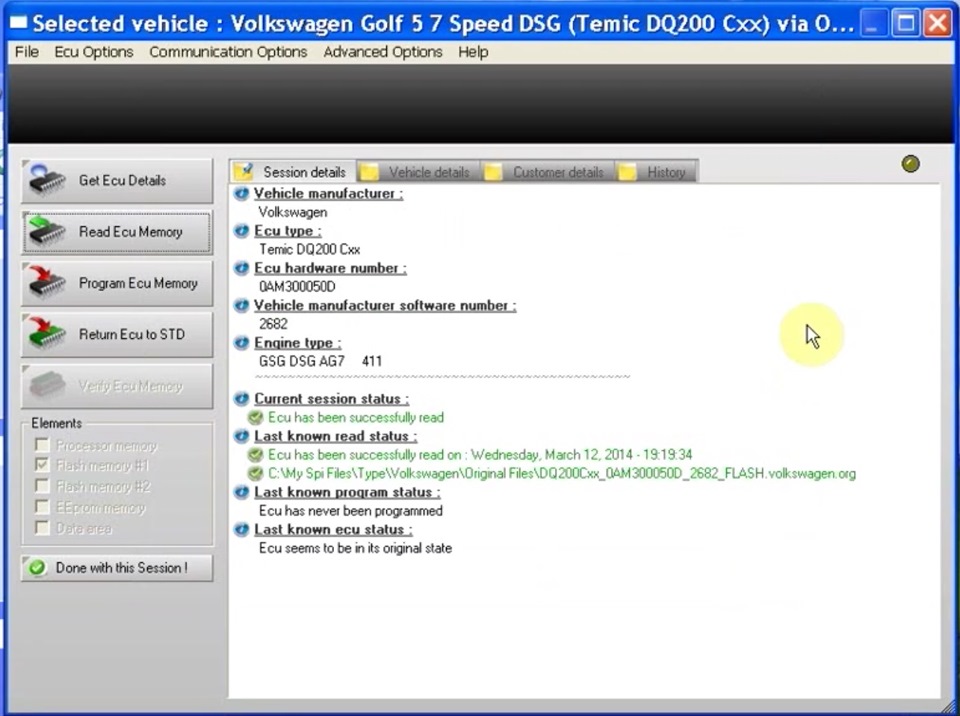Toggle the Data area checkbox
Viewport: 960px width, 716px height.
click(x=42, y=528)
